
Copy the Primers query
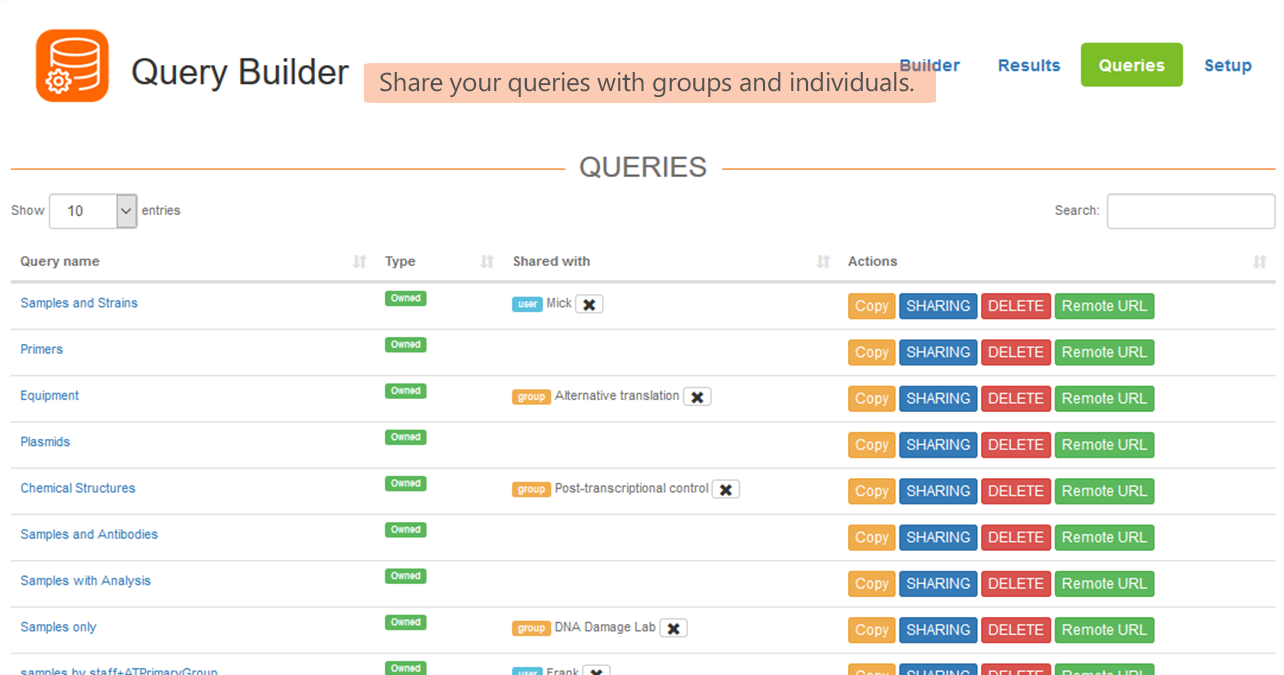click(x=872, y=352)
